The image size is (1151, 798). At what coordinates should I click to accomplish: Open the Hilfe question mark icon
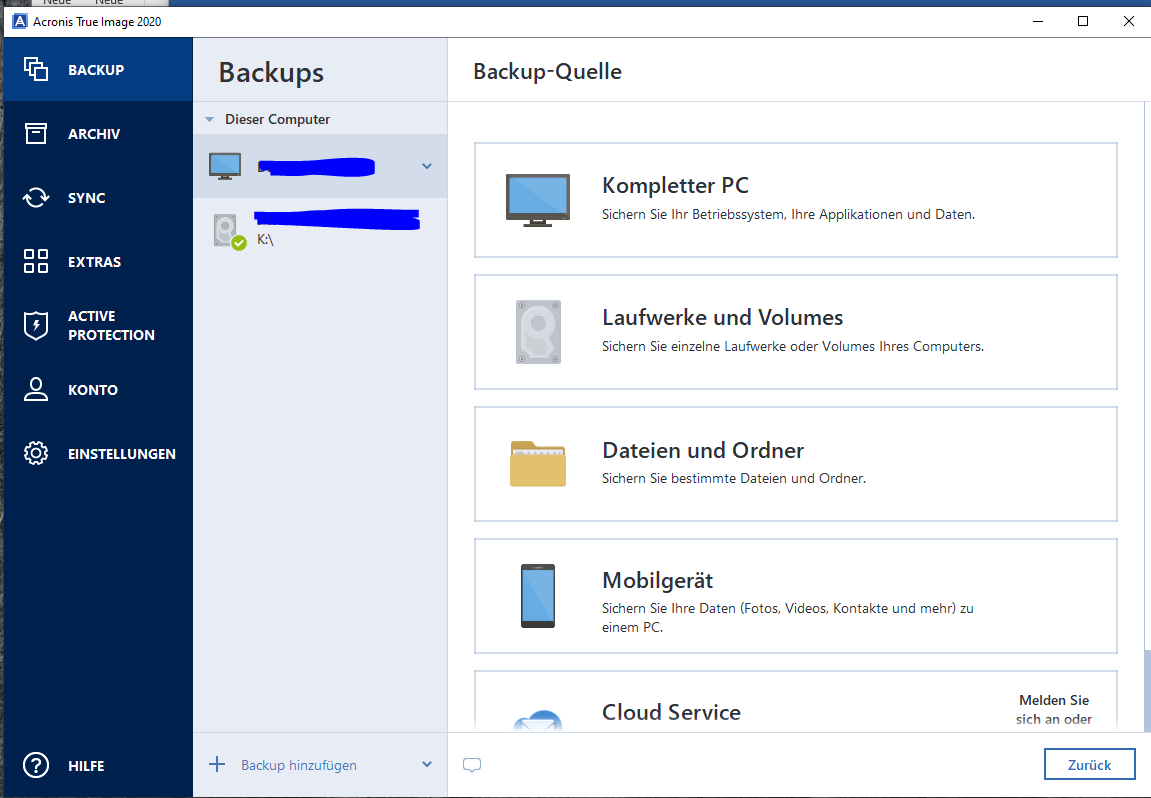click(35, 765)
